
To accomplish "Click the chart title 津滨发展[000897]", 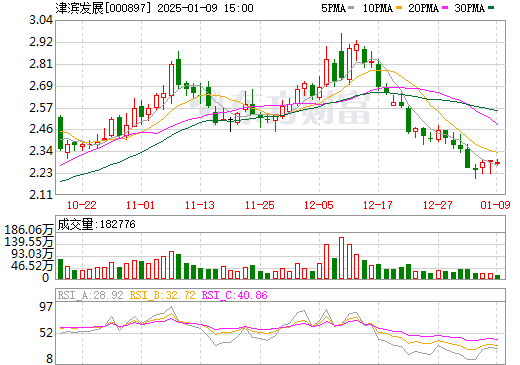I will pyautogui.click(x=103, y=8).
